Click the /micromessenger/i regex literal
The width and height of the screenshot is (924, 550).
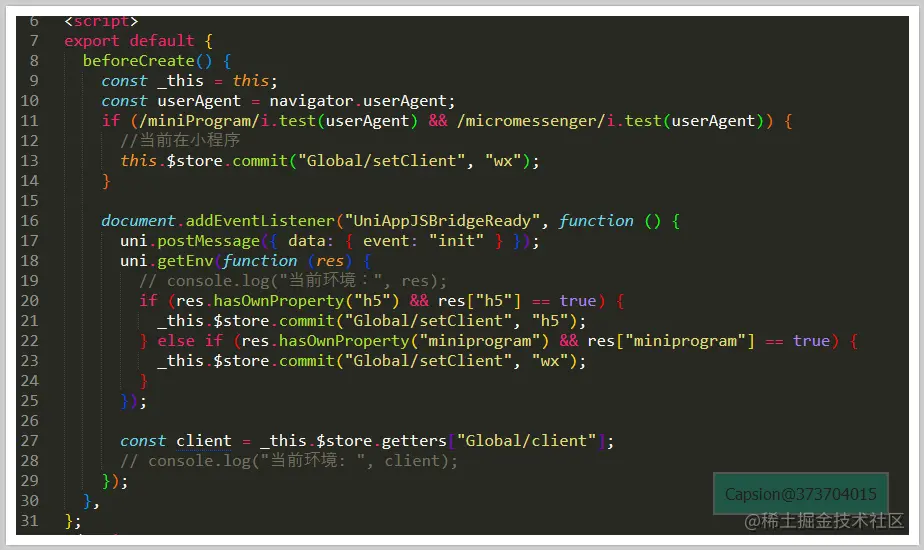(536, 121)
